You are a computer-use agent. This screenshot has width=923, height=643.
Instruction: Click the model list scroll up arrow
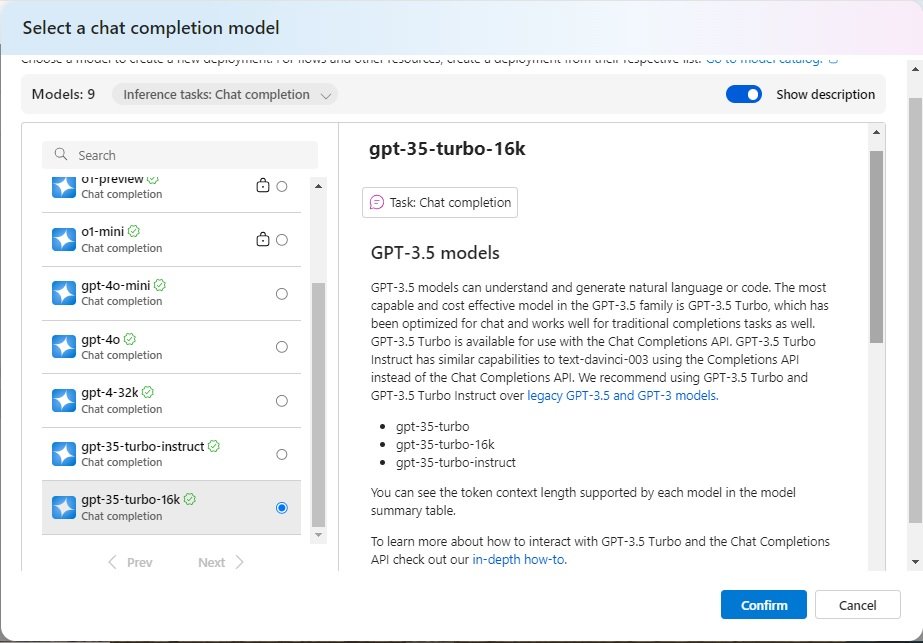point(318,186)
